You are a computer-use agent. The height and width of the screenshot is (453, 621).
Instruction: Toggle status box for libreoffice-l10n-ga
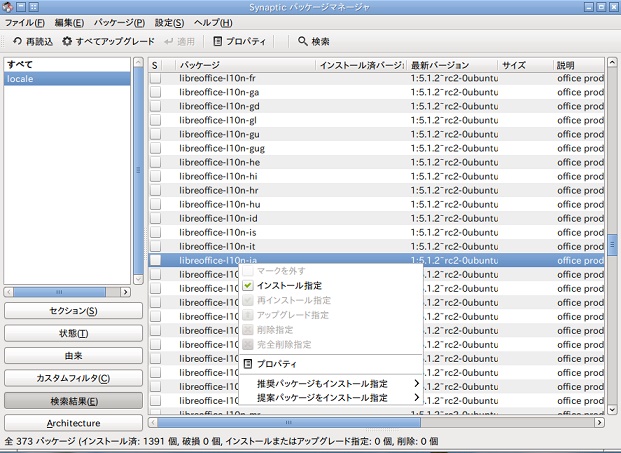[x=156, y=92]
